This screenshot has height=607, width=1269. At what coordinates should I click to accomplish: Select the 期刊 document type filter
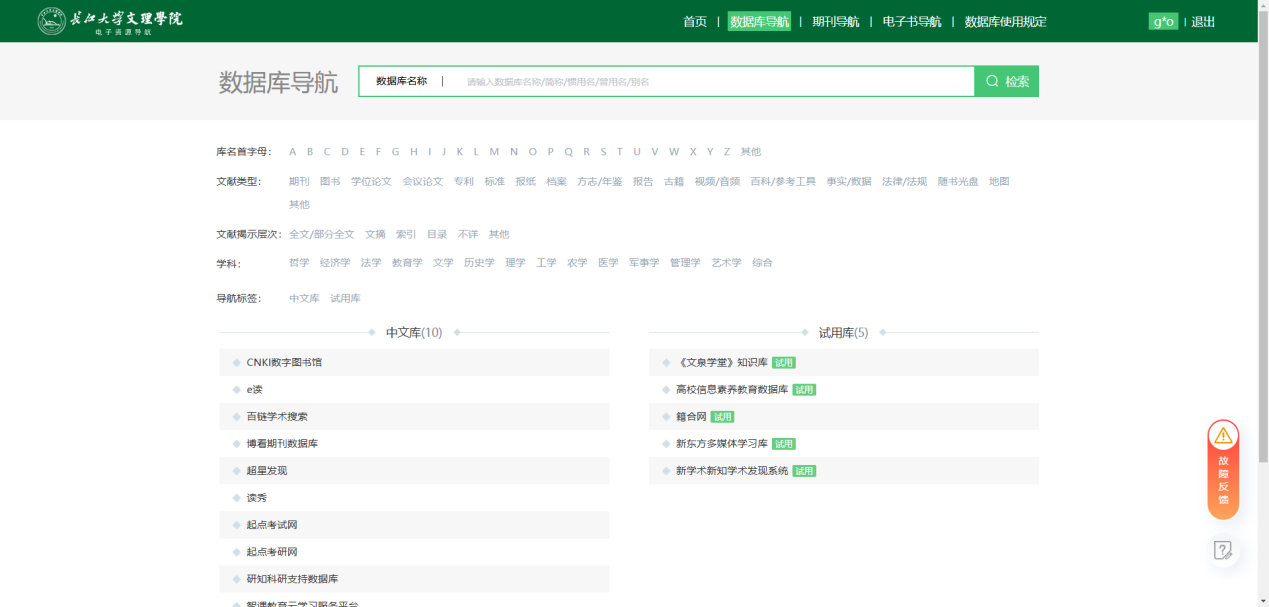click(299, 182)
